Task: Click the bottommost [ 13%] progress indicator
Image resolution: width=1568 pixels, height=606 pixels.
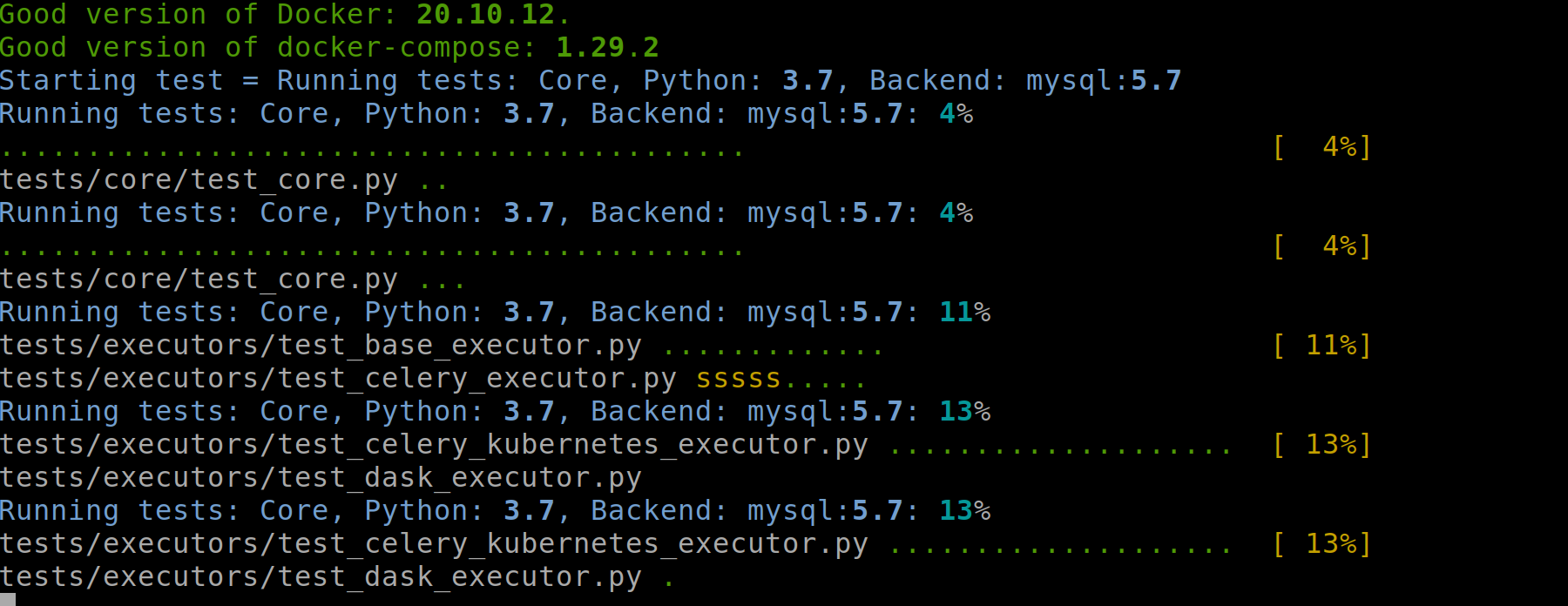Action: (x=1321, y=543)
